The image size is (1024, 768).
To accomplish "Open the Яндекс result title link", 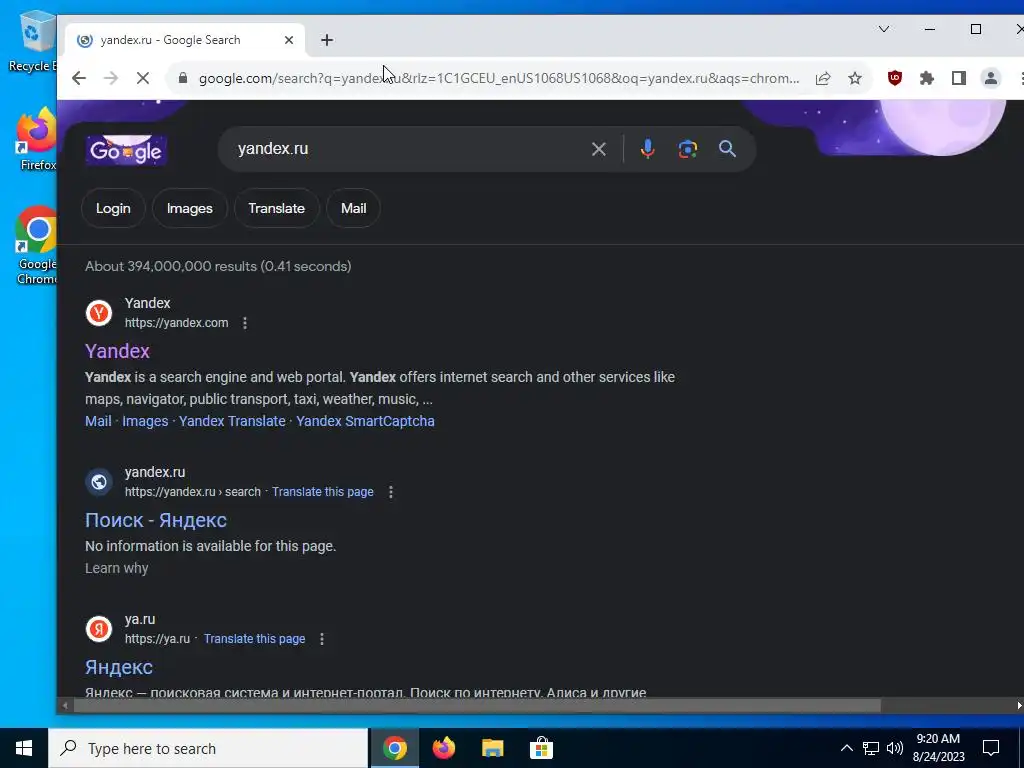I will (x=119, y=667).
